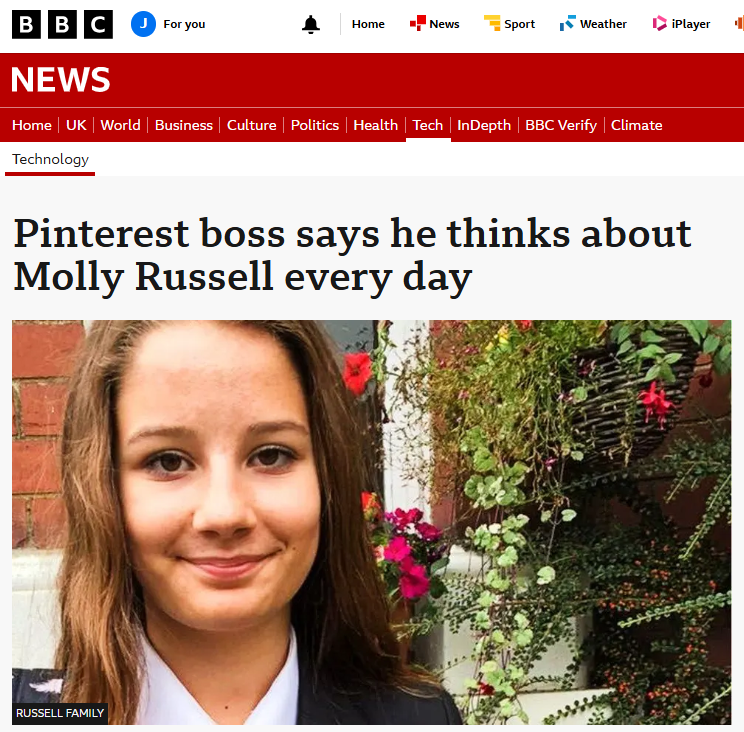Open the account avatar icon

tap(144, 24)
